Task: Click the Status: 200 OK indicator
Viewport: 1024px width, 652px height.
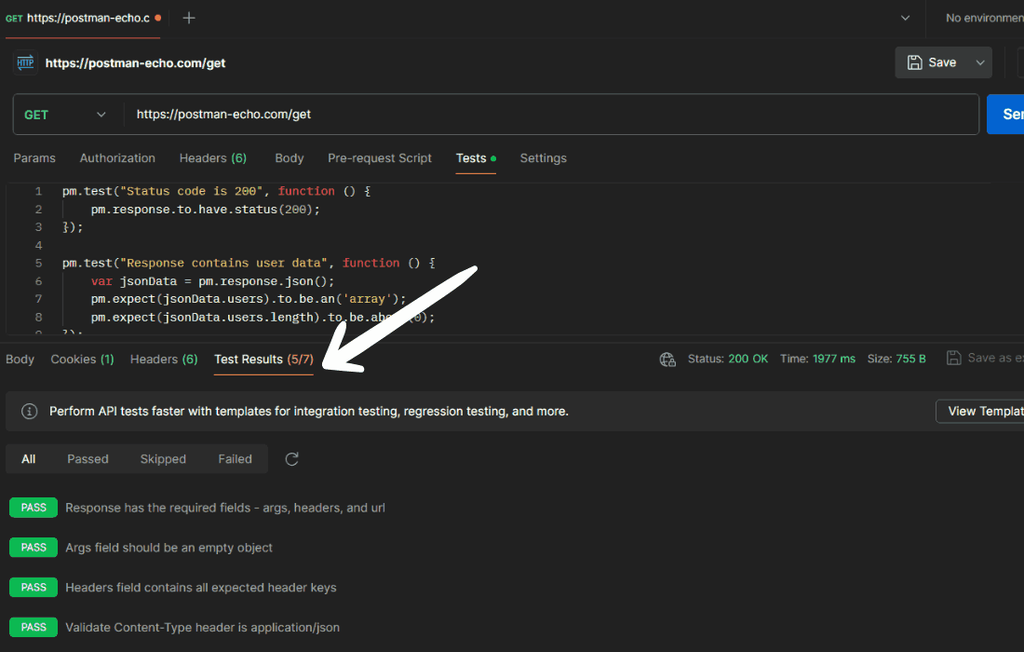Action: (x=728, y=359)
